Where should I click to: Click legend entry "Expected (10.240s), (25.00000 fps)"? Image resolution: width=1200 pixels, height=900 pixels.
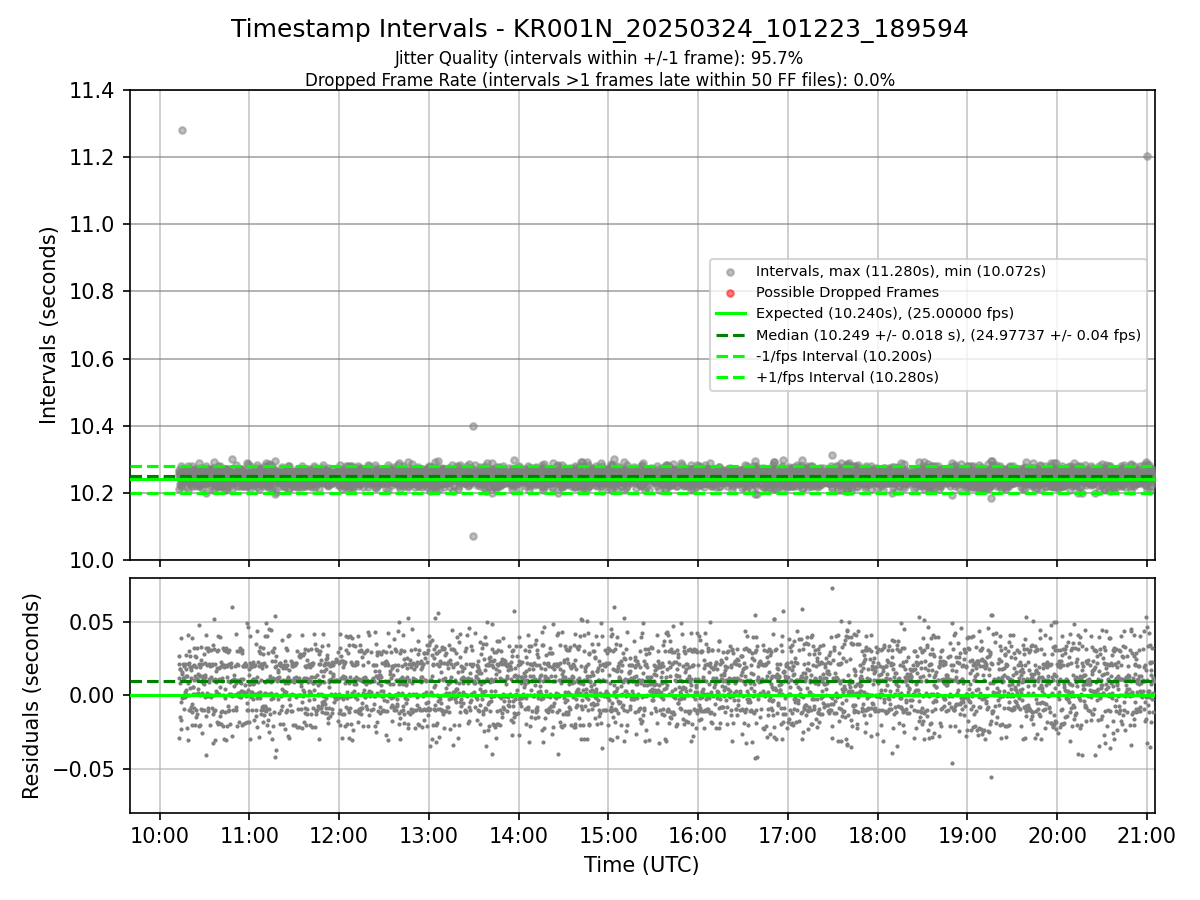point(884,313)
